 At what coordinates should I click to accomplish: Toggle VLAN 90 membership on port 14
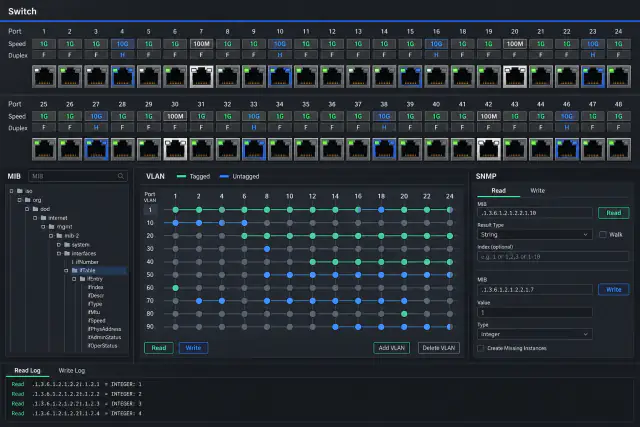click(x=335, y=327)
